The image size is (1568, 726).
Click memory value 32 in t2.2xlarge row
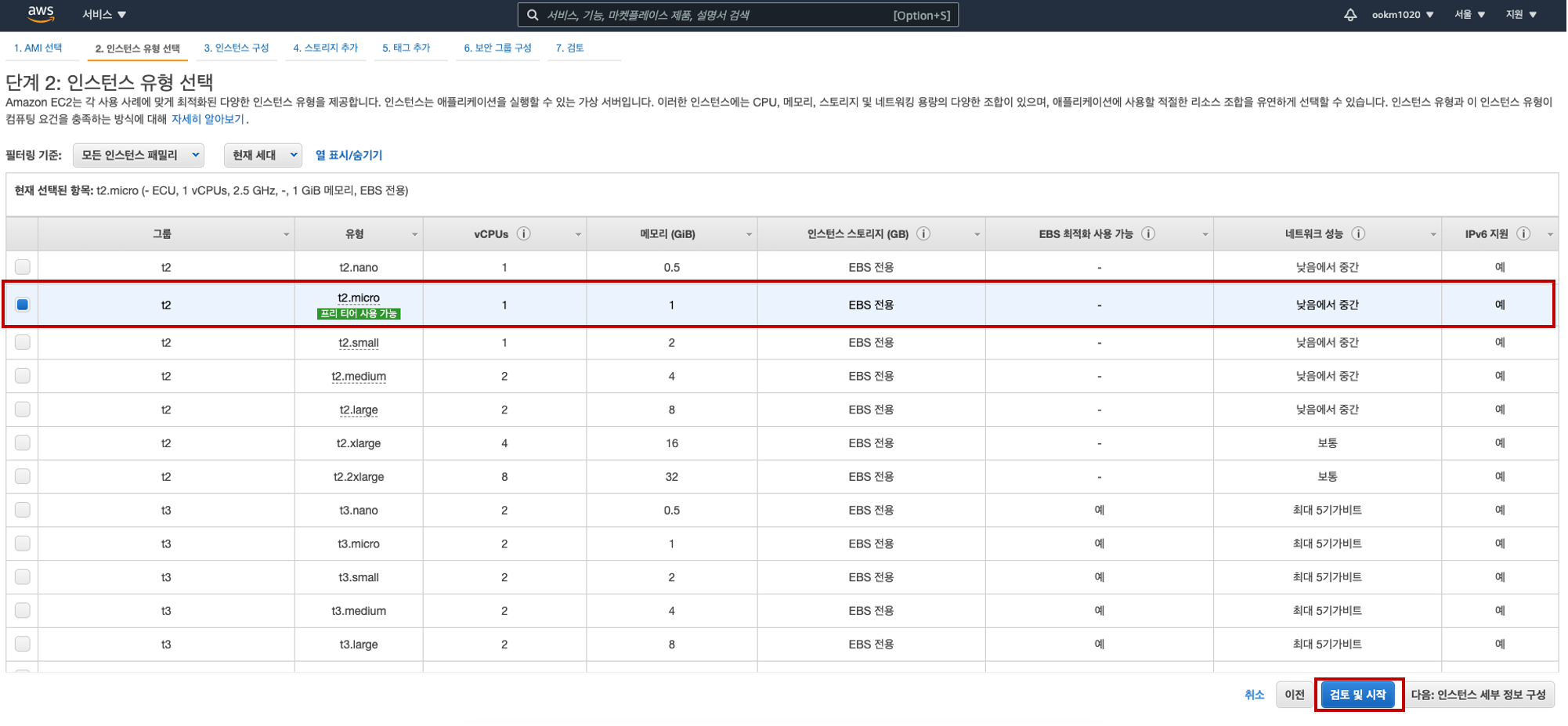tap(672, 476)
